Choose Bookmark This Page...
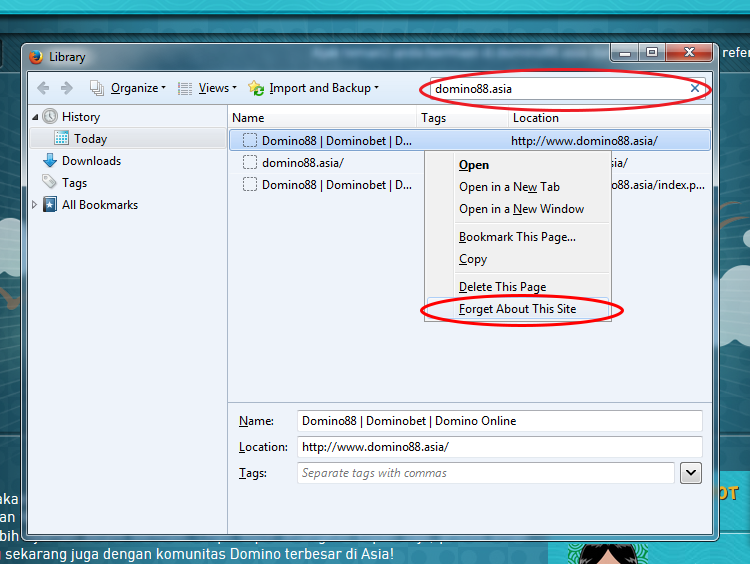The width and height of the screenshot is (750, 564). pos(517,237)
